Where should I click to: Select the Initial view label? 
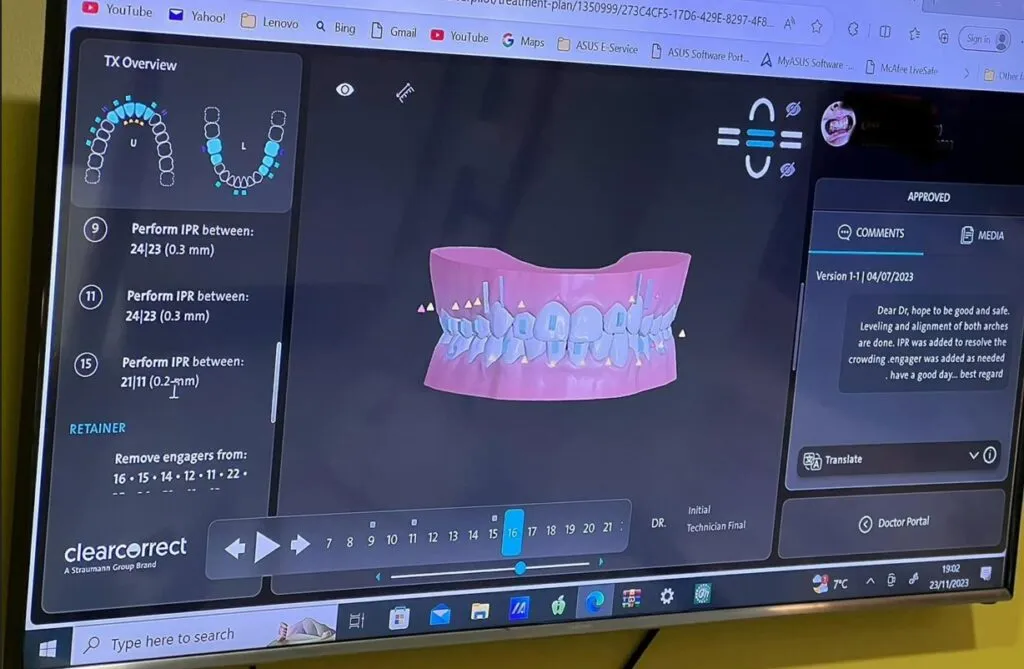pos(698,510)
